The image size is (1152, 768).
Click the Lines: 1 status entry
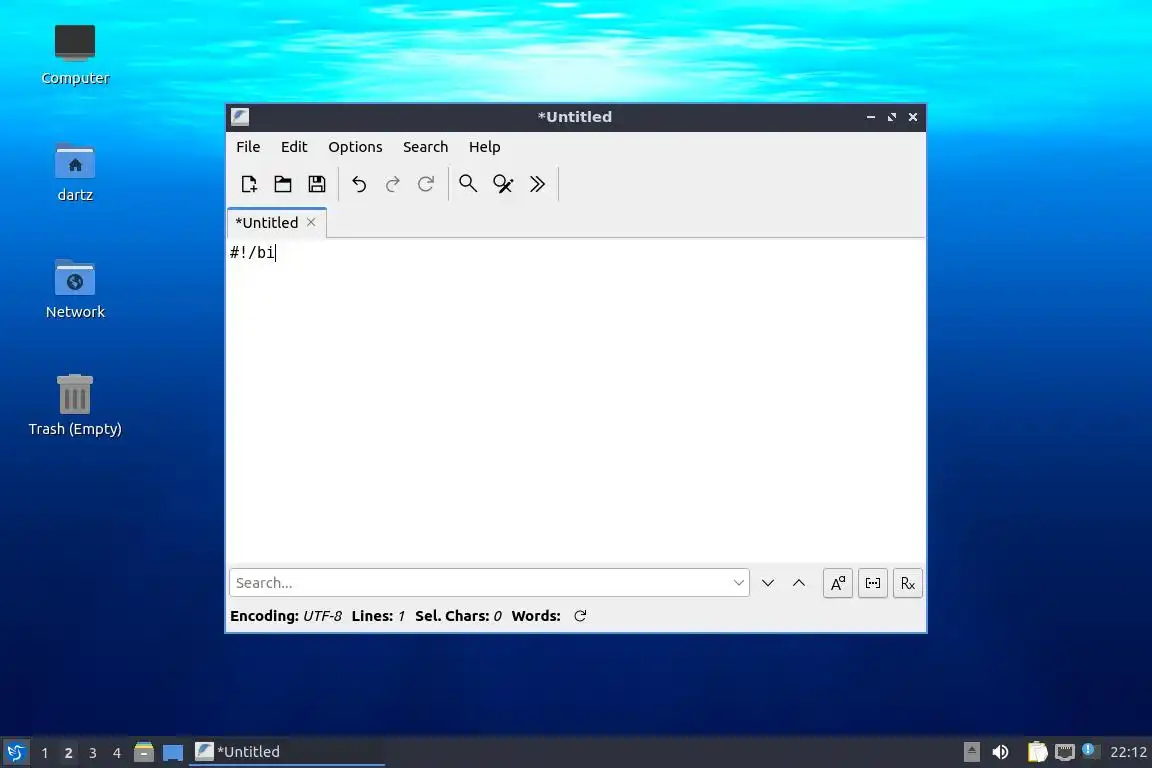point(378,616)
